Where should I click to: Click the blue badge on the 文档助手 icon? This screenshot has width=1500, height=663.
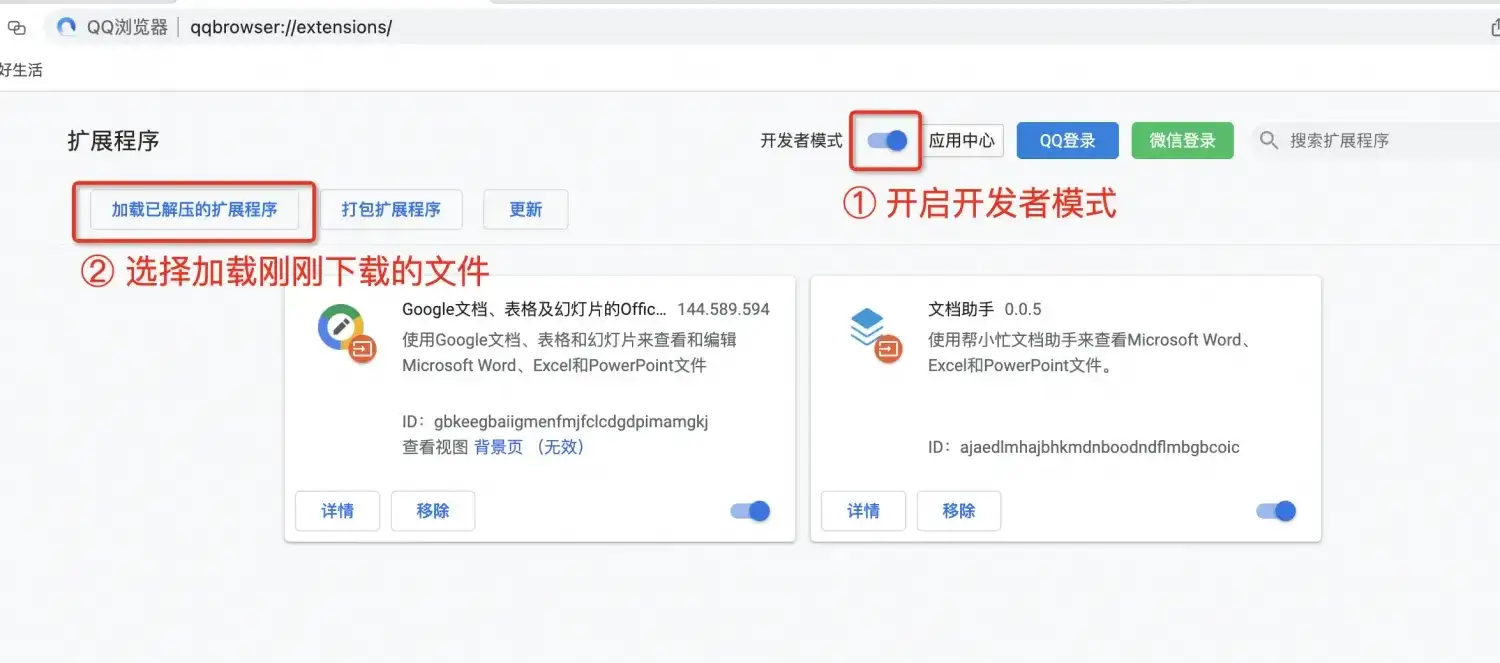tap(886, 349)
